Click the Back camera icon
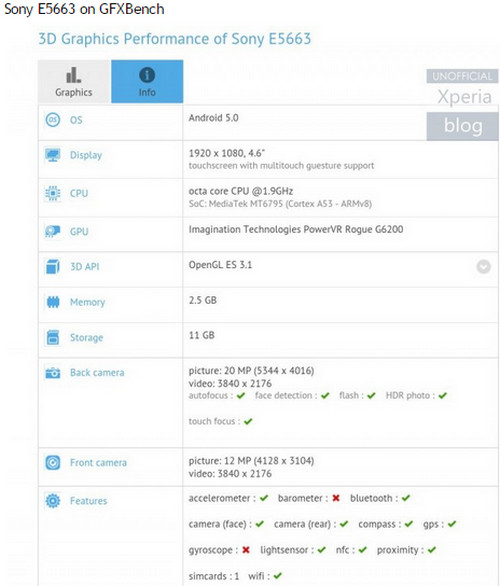500x586 pixels. point(53,373)
